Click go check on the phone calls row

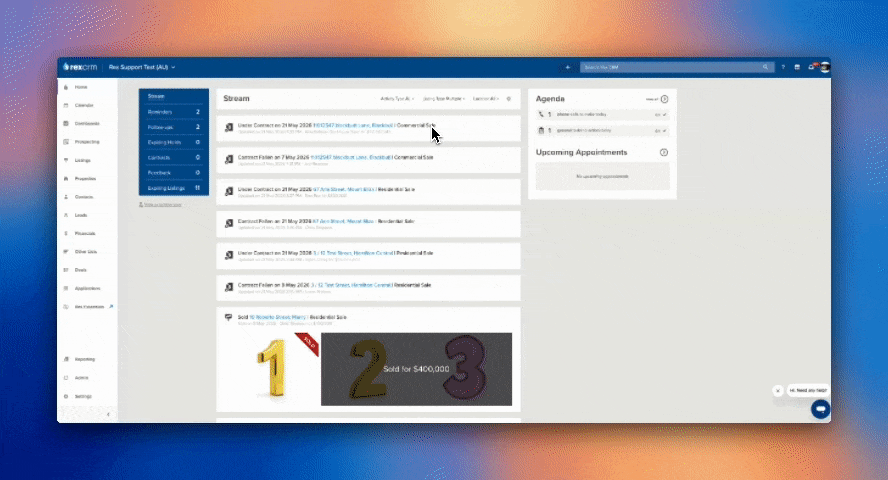[661, 115]
